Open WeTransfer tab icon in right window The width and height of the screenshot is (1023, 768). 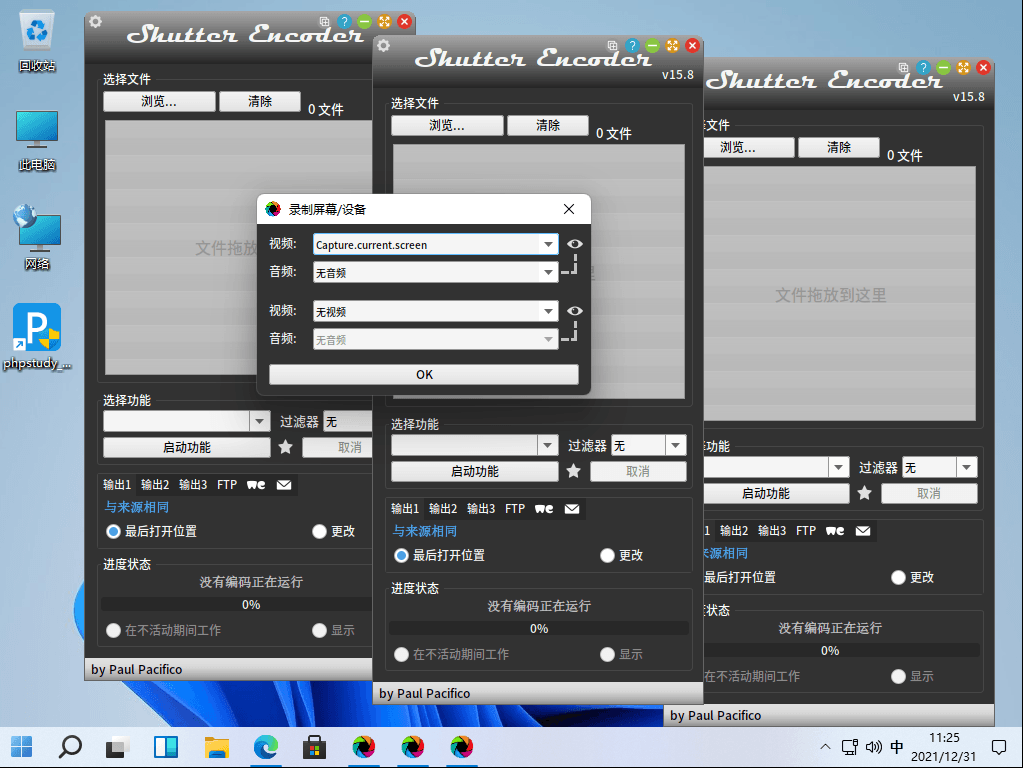[x=834, y=531]
